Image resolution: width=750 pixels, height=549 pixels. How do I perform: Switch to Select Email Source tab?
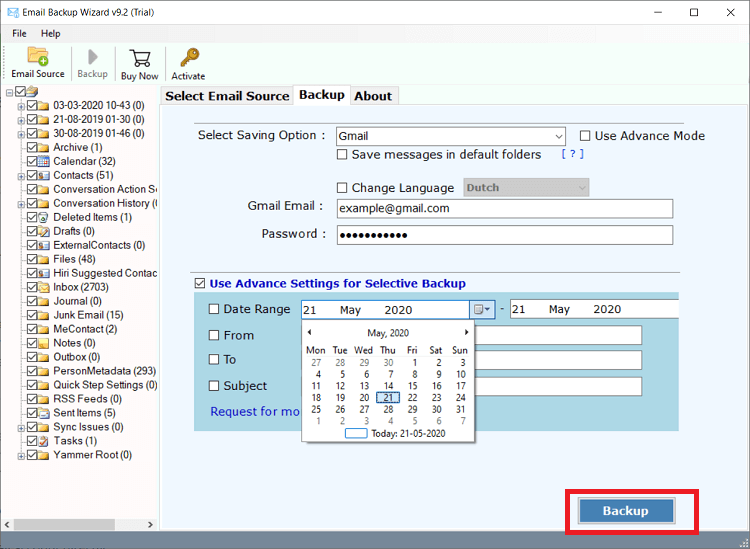227,96
